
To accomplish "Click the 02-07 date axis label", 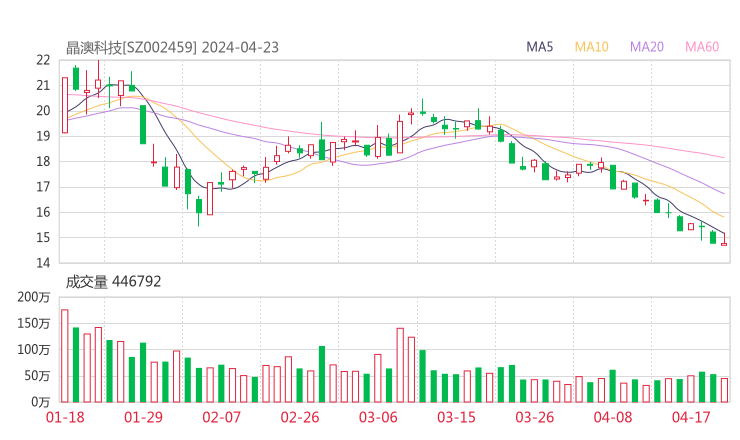I will [221, 417].
